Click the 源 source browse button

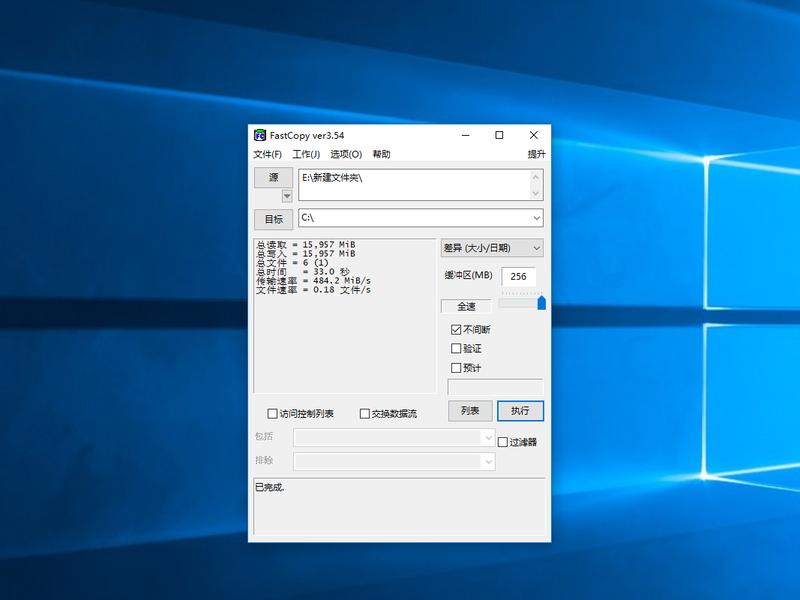pos(273,176)
